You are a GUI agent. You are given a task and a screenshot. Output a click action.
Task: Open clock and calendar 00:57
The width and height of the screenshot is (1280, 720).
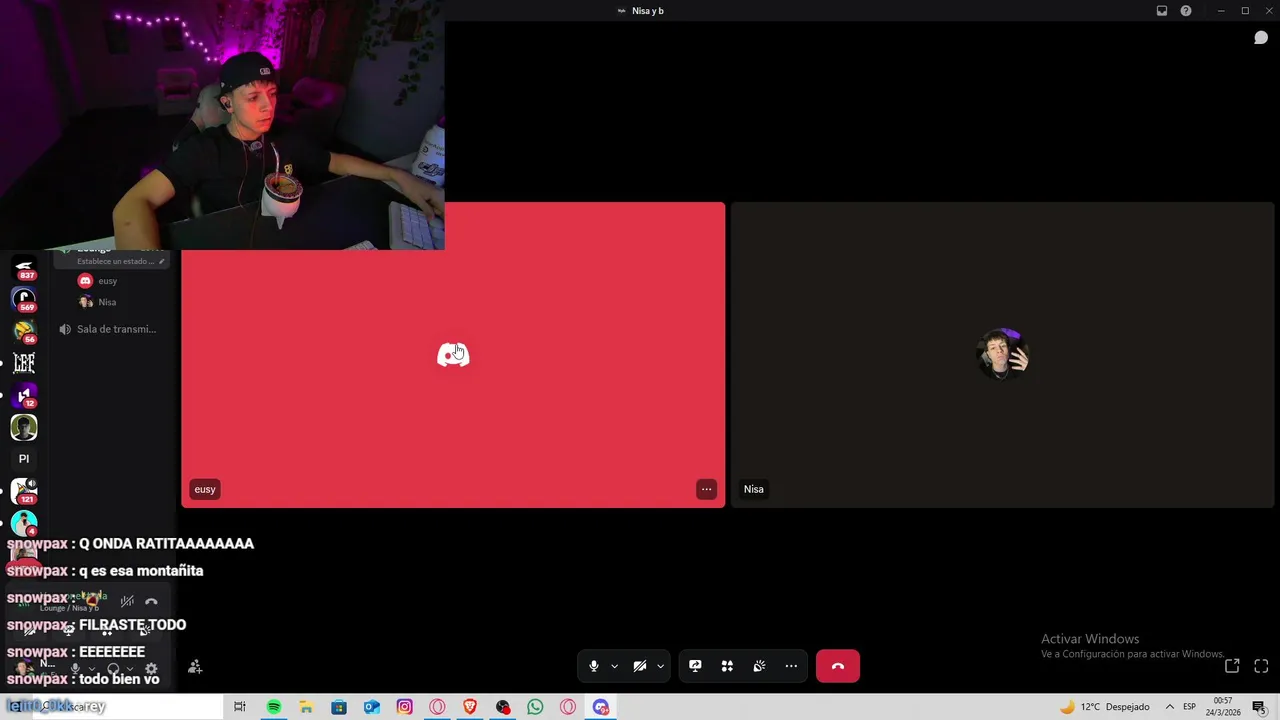[x=1223, y=707]
